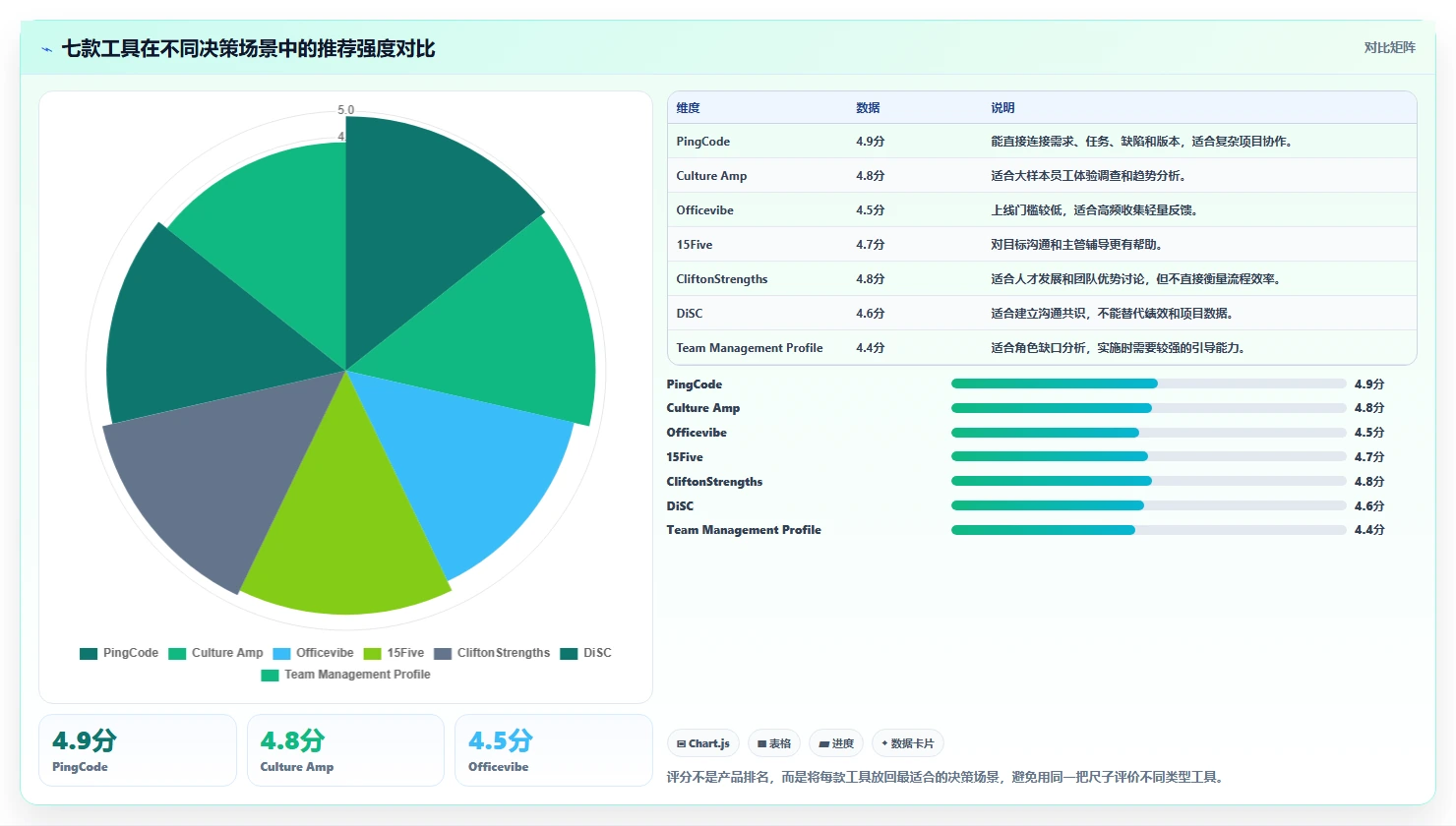Click the 数据 table column header
This screenshot has width=1456, height=826.
click(x=868, y=108)
